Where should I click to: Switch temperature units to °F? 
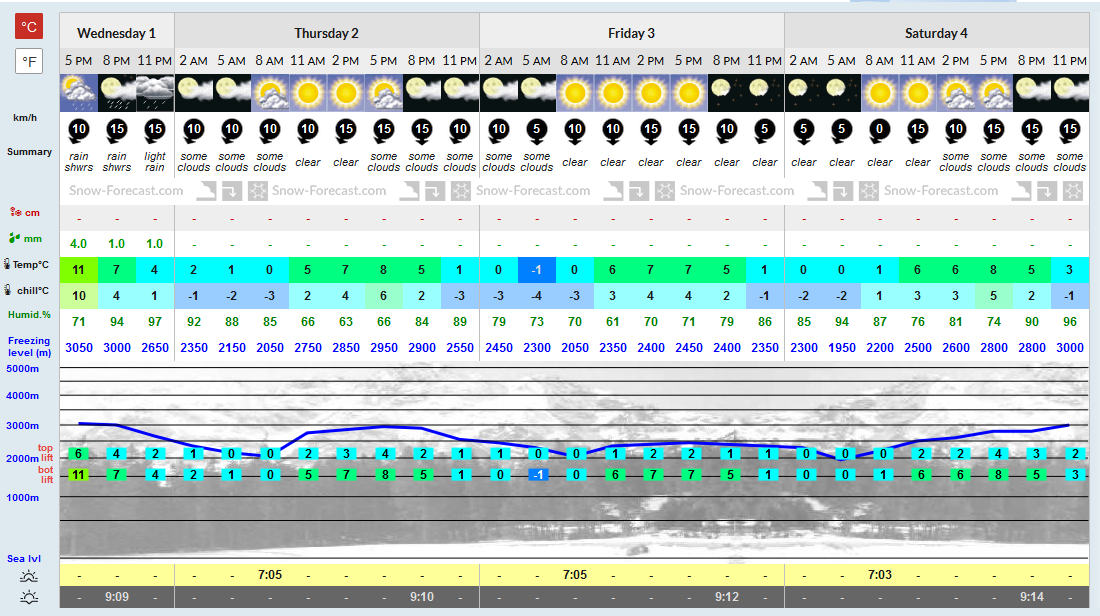point(29,61)
